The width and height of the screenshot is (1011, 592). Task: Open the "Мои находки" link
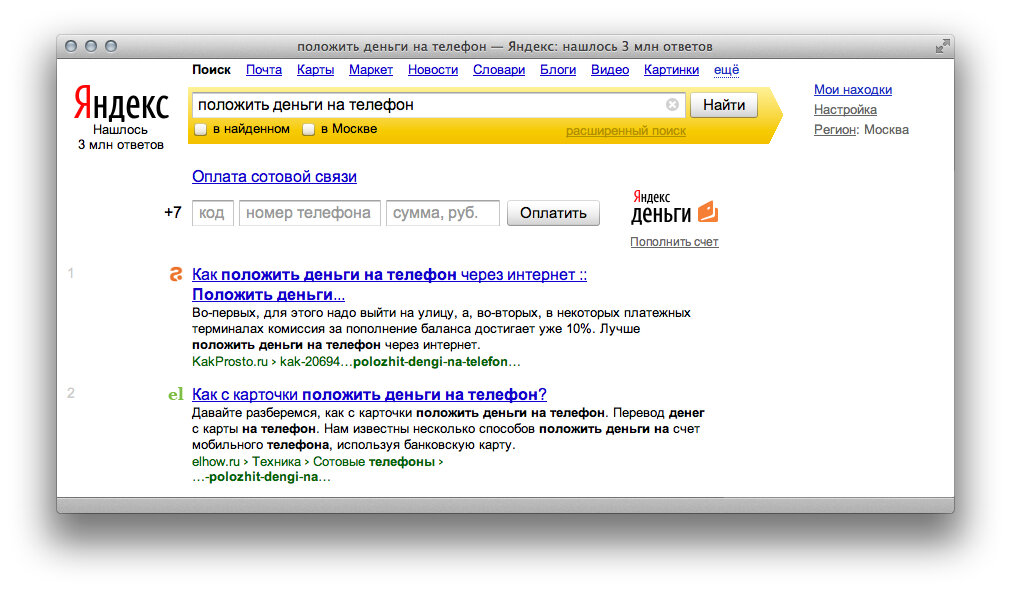852,90
